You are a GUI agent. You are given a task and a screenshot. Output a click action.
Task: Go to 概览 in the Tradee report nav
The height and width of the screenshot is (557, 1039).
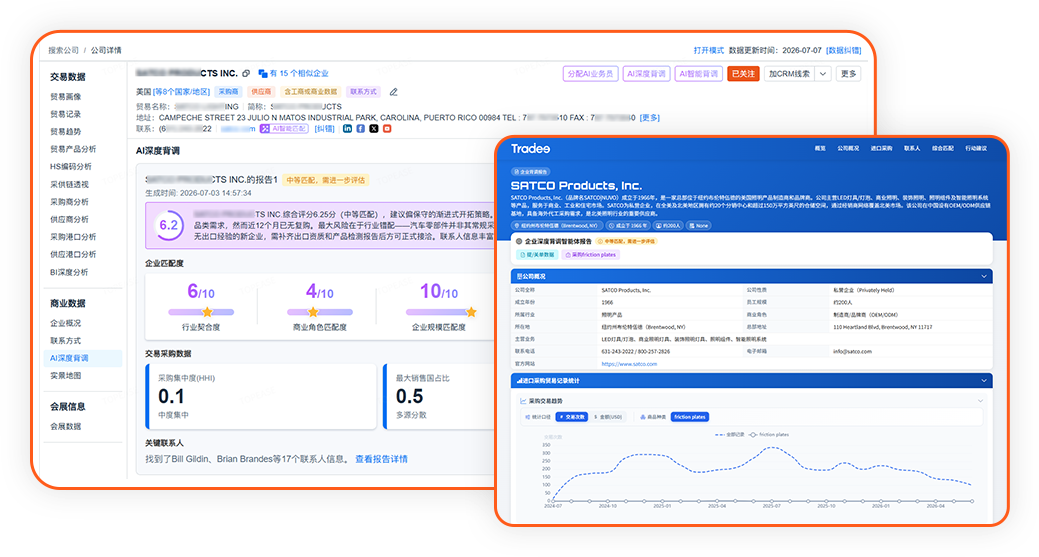click(820, 148)
